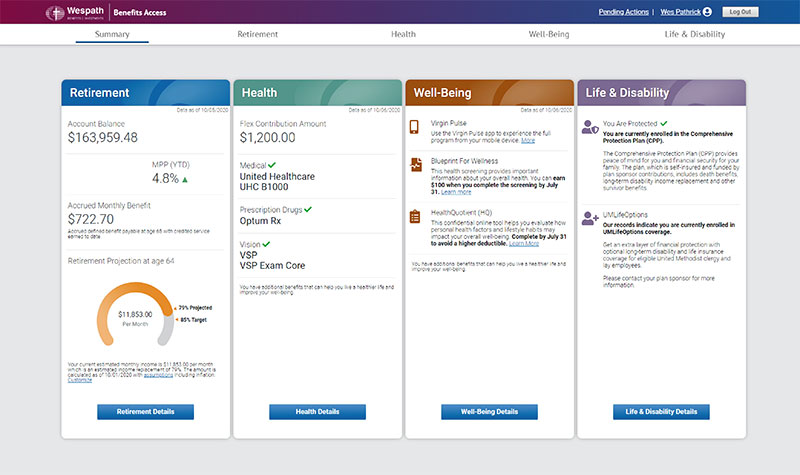Click the Blueprint For Wellness heading
800x475 pixels.
(x=464, y=161)
